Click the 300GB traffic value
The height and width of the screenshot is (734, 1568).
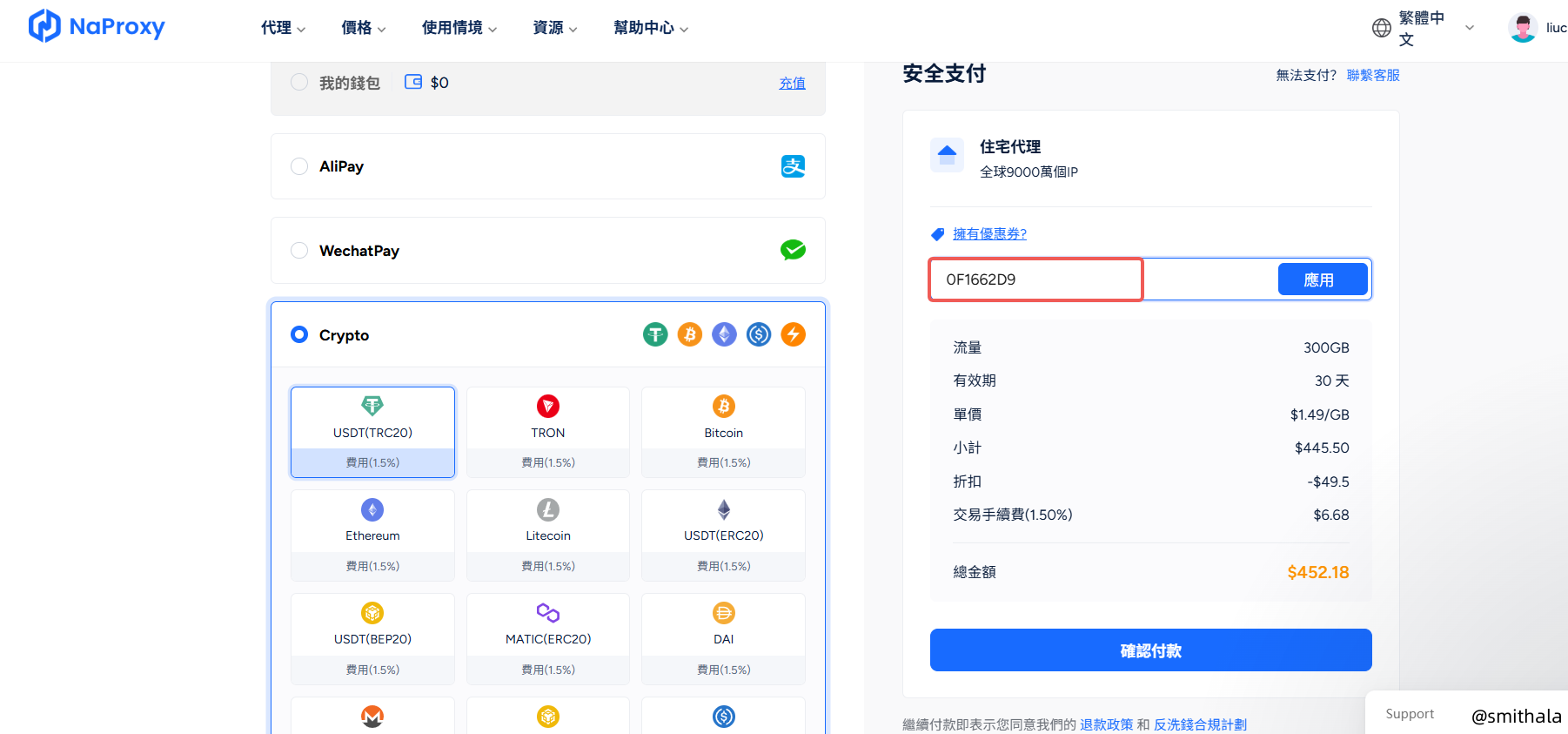(1326, 347)
